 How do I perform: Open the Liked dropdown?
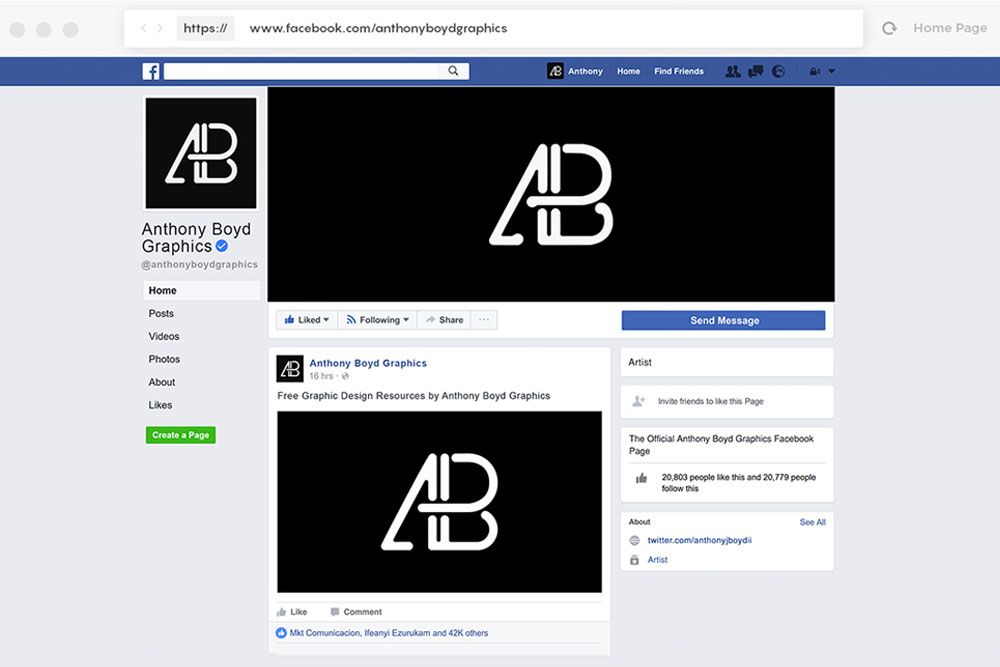pyautogui.click(x=307, y=320)
